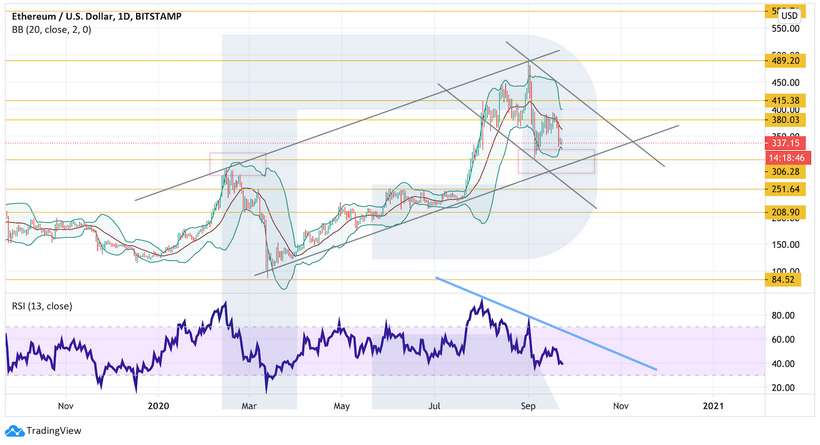Click the USD currency button
This screenshot has height=445, width=820.
789,15
